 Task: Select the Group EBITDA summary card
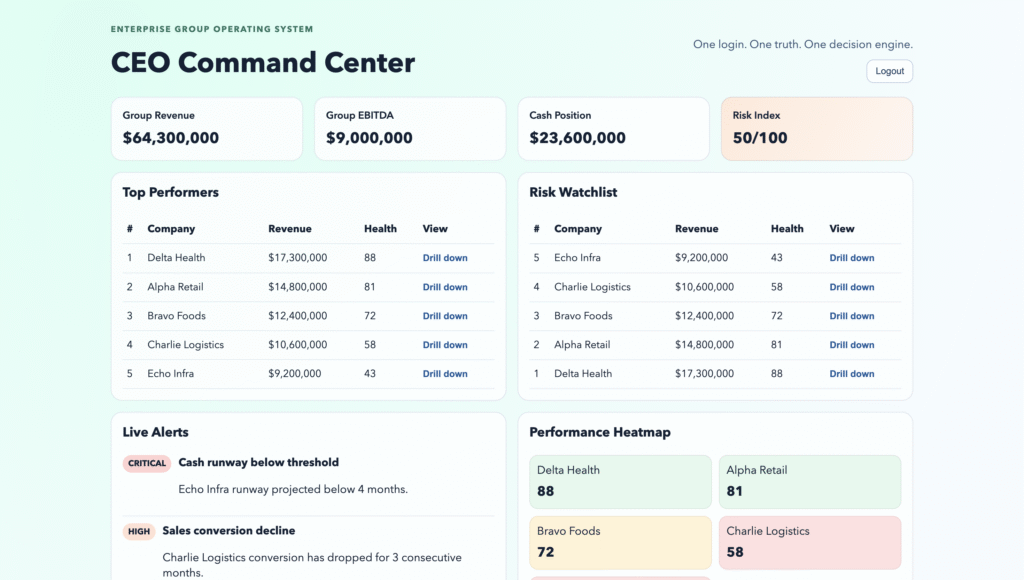tap(409, 128)
